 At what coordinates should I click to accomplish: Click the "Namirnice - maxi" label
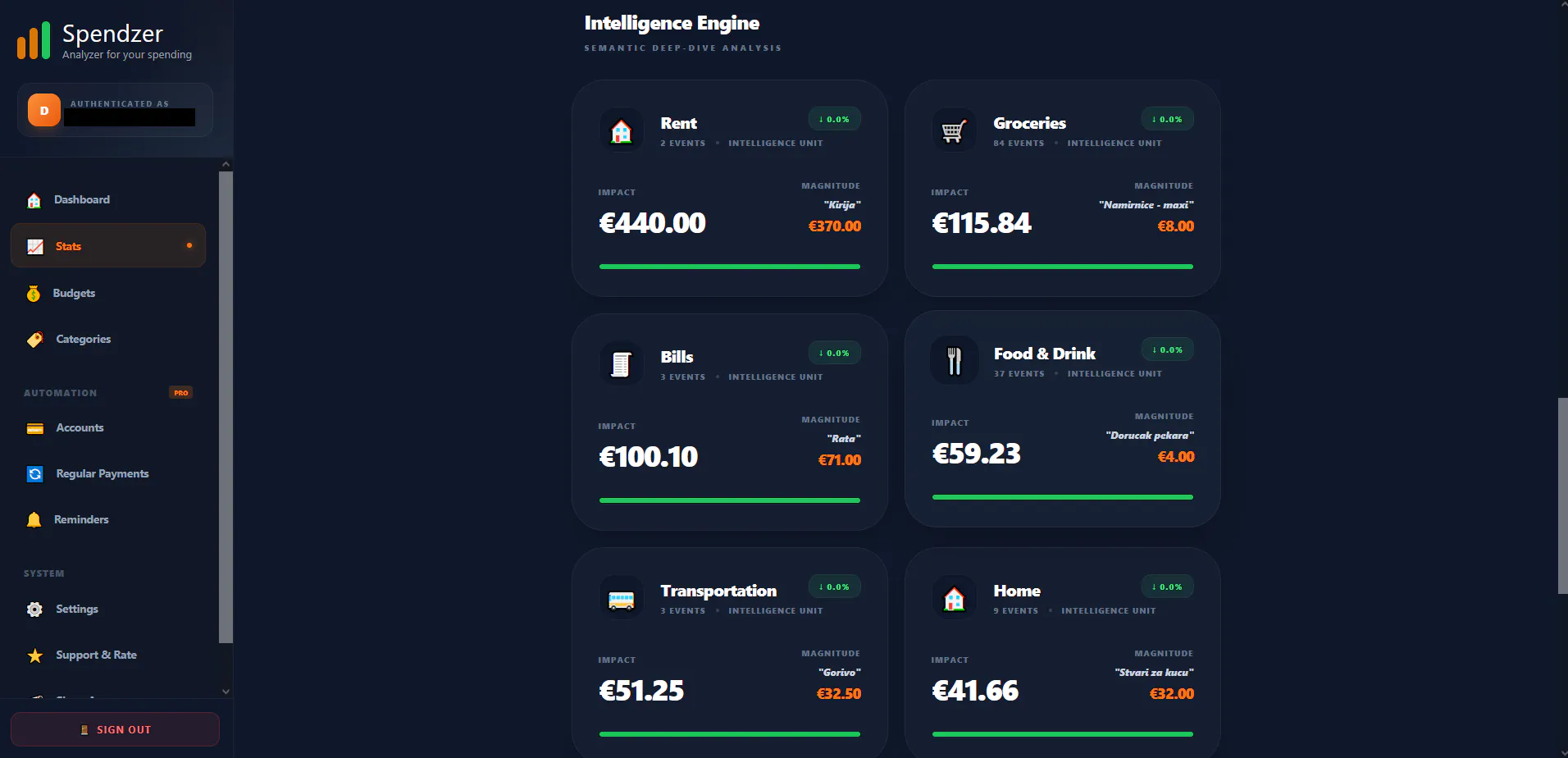pyautogui.click(x=1146, y=205)
